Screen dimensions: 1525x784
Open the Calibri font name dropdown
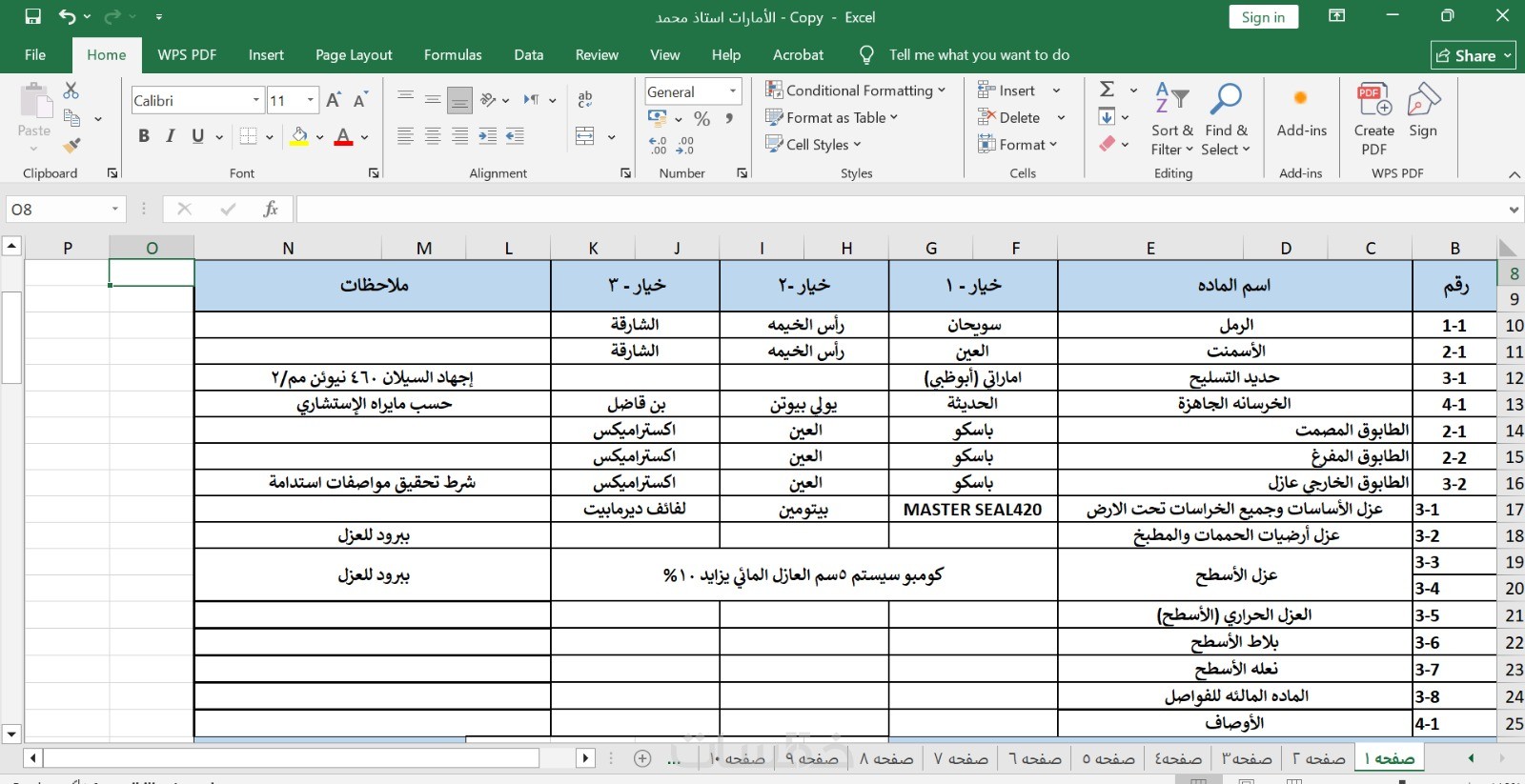point(256,100)
